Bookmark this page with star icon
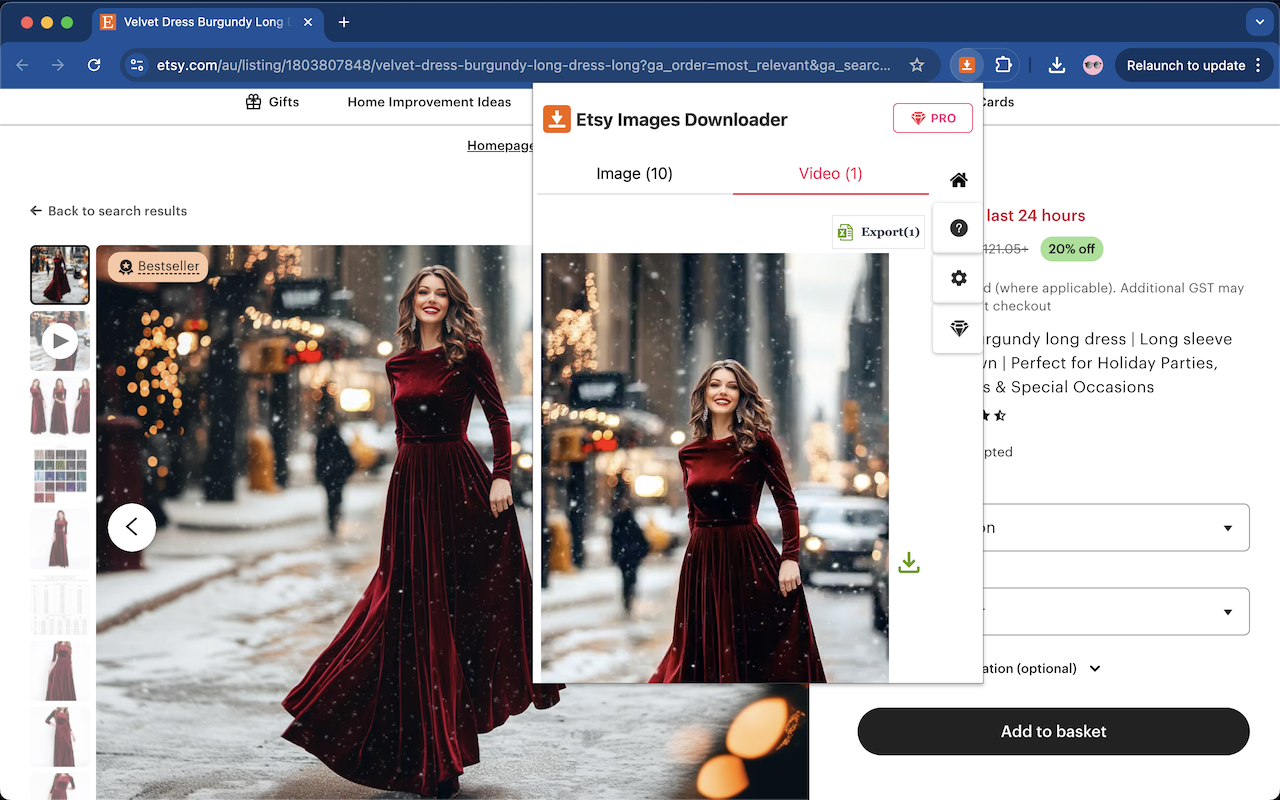The width and height of the screenshot is (1280, 800). click(916, 65)
